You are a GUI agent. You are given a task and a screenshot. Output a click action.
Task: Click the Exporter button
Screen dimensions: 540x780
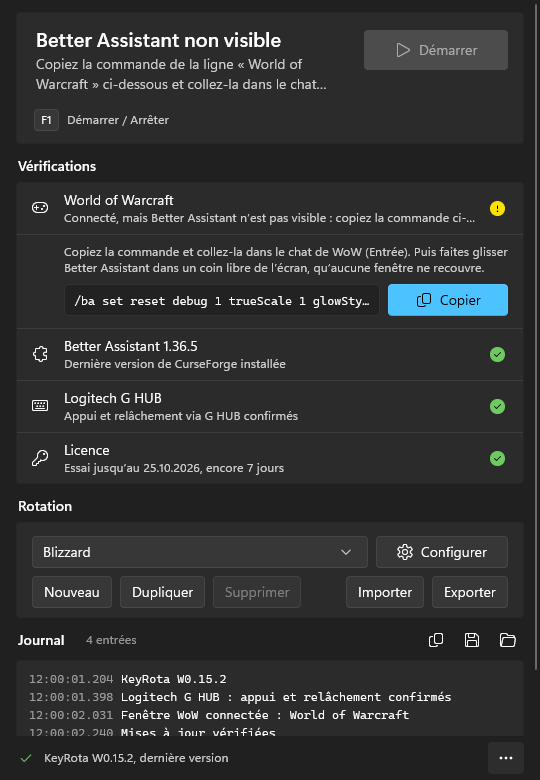tap(470, 592)
